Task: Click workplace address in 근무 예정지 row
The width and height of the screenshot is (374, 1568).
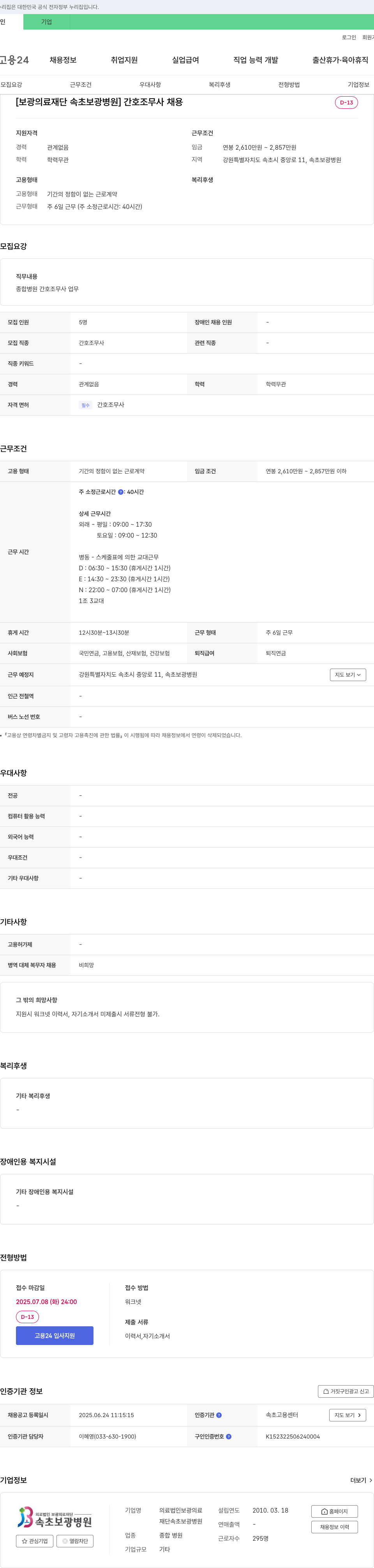Action: coord(138,674)
